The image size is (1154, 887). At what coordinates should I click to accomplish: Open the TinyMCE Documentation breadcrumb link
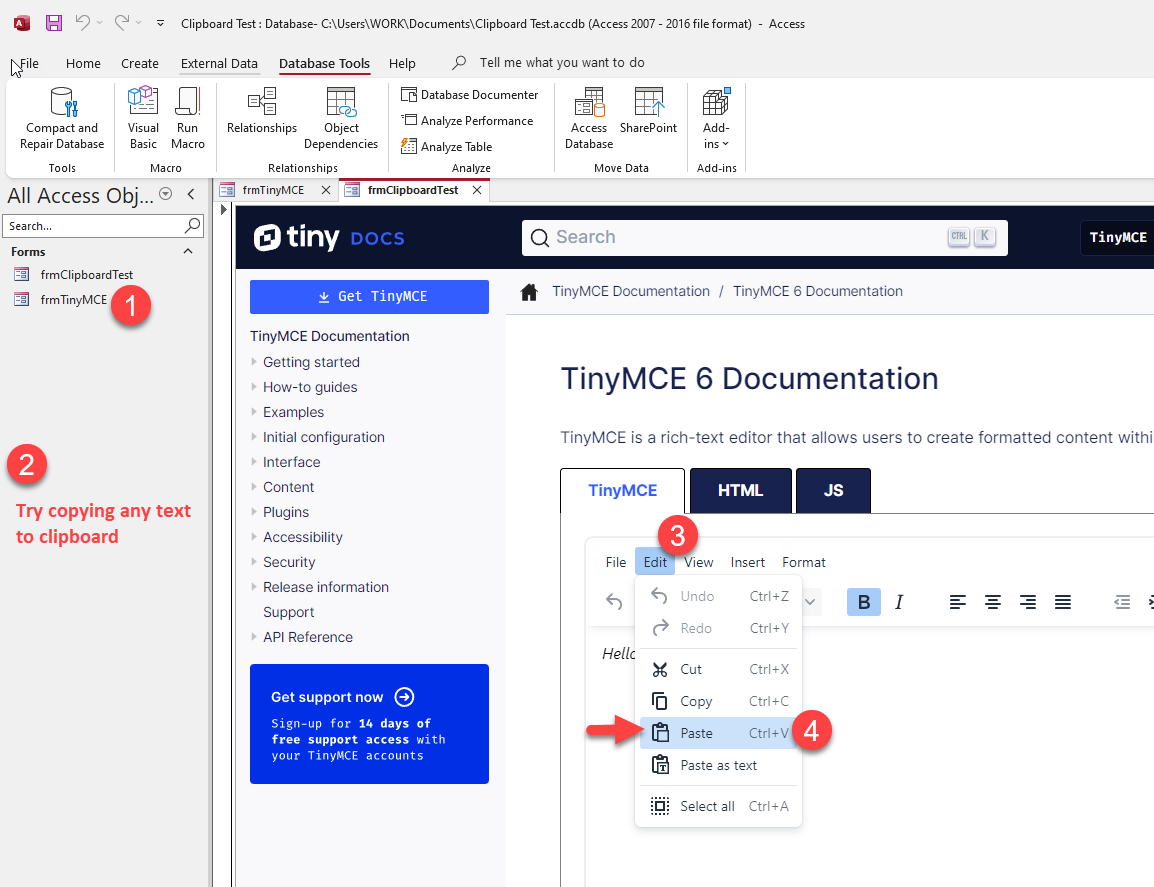tap(631, 291)
